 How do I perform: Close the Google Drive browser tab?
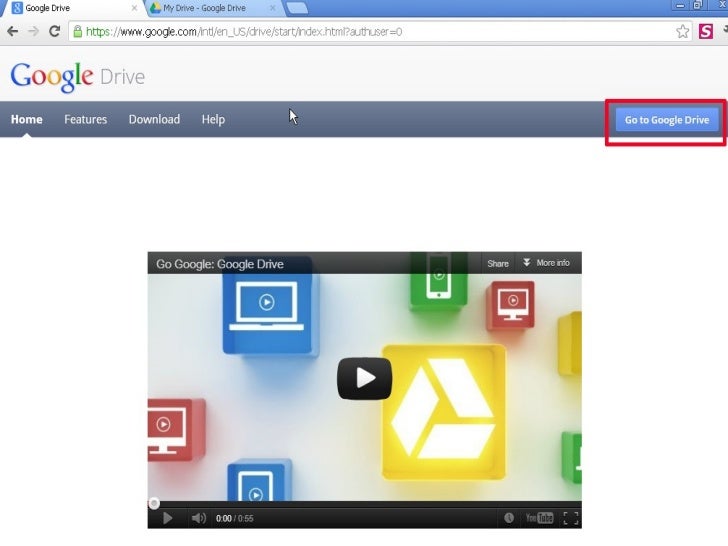134,8
